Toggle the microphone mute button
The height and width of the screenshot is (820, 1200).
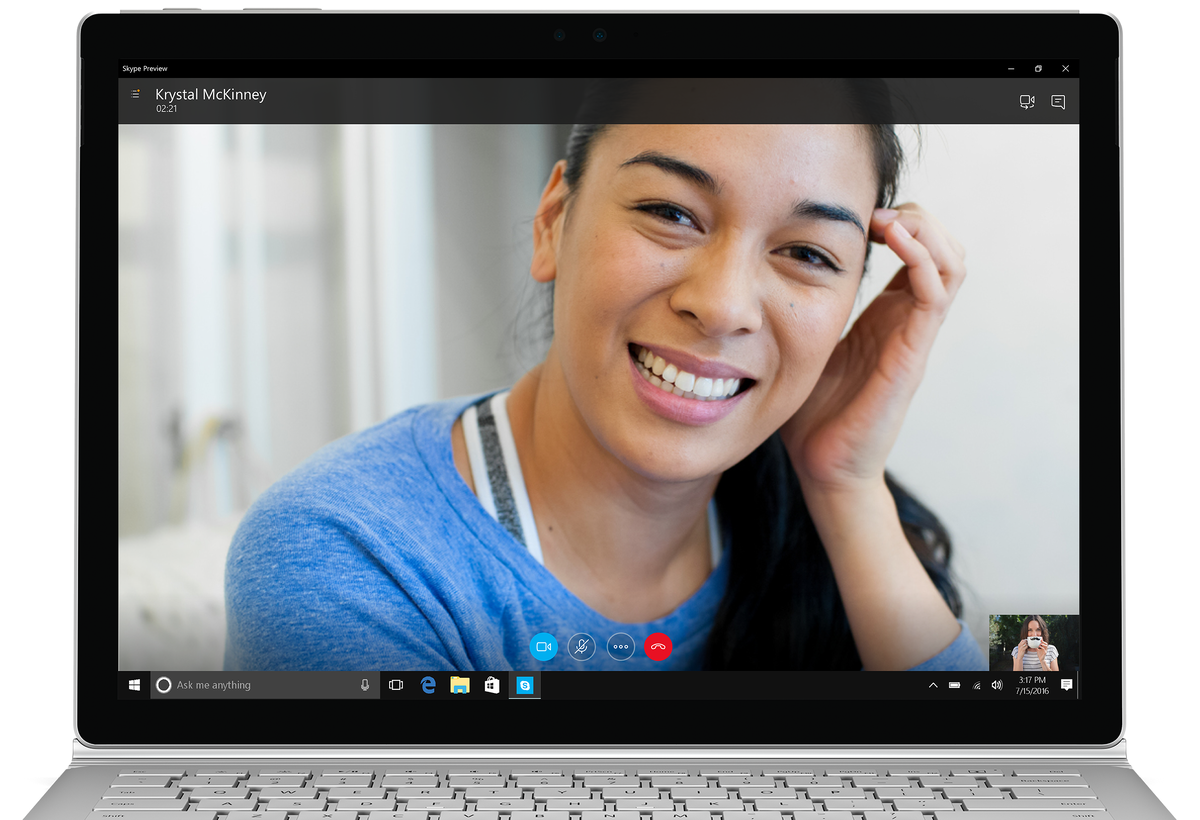(x=582, y=647)
